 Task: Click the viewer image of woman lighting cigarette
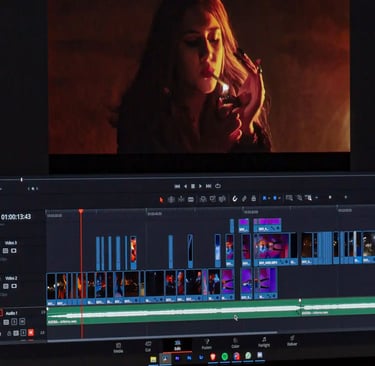199,76
